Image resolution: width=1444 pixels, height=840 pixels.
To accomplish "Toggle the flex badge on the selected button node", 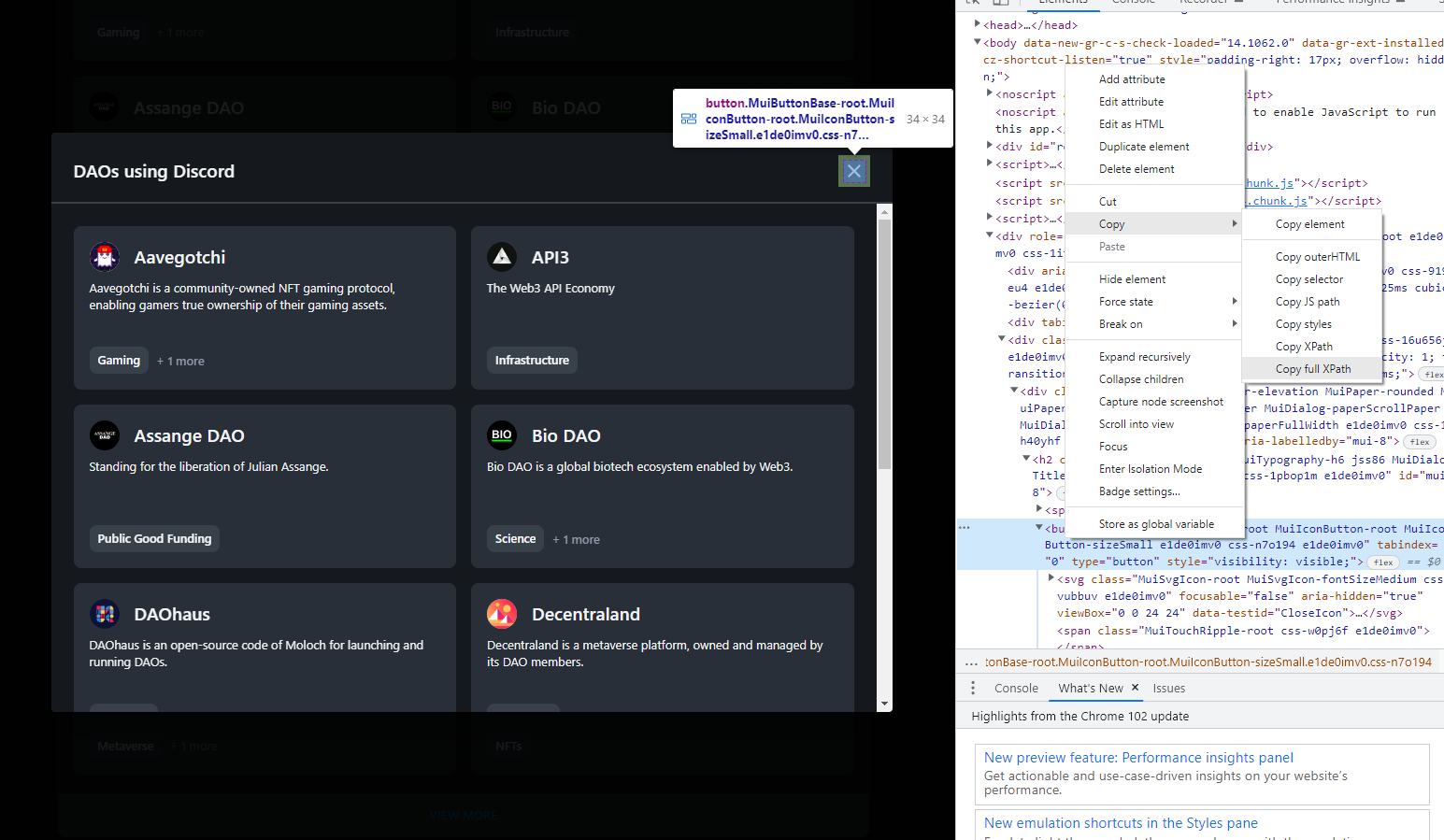I will pyautogui.click(x=1383, y=562).
